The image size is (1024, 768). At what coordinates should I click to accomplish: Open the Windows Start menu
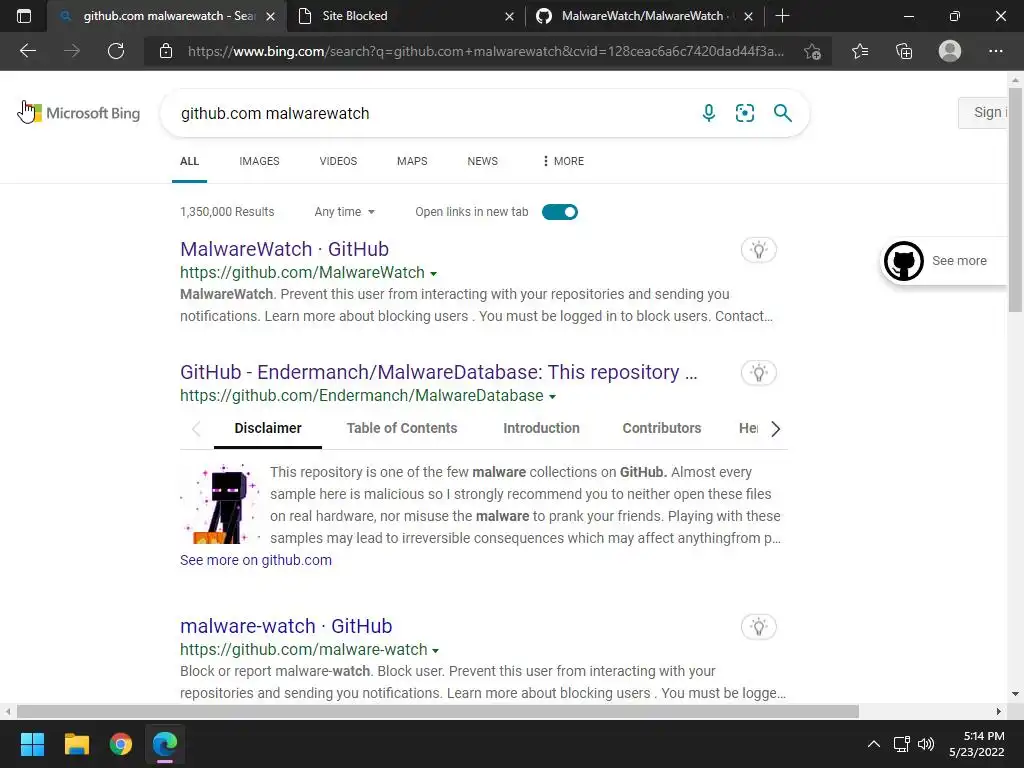tap(32, 744)
